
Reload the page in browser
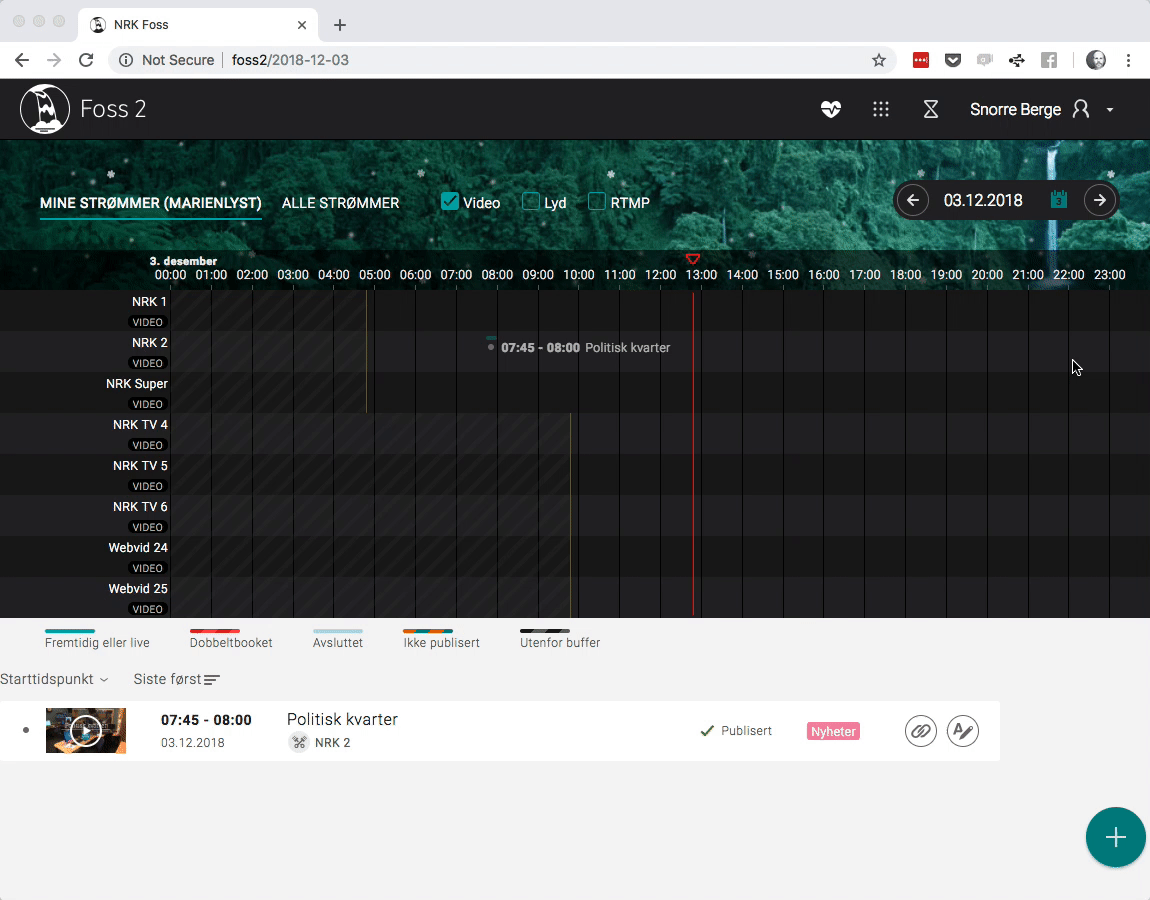point(86,60)
